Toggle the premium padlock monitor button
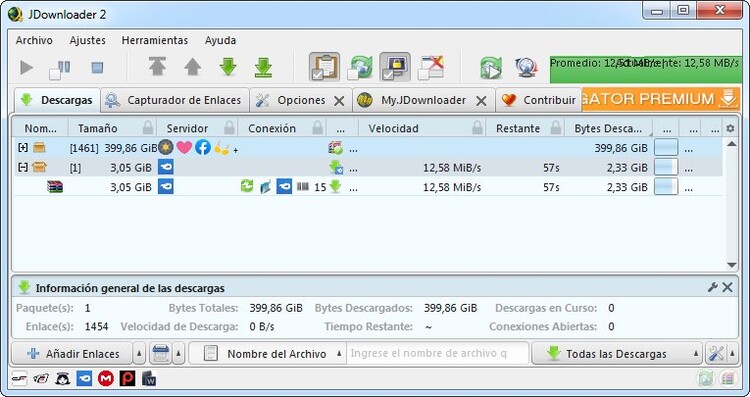This screenshot has height=397, width=750. tap(395, 67)
